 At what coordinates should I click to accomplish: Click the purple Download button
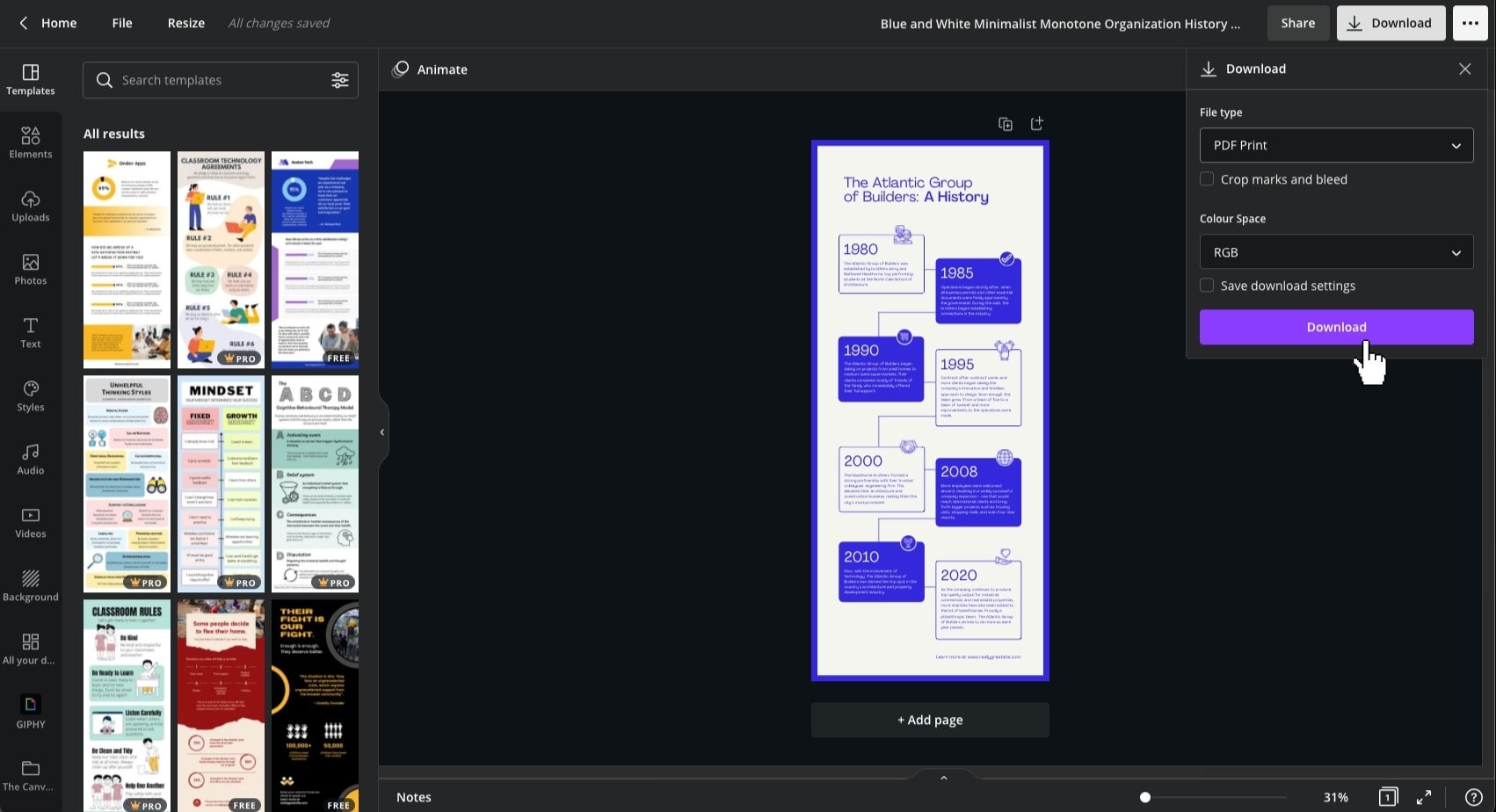[1336, 326]
